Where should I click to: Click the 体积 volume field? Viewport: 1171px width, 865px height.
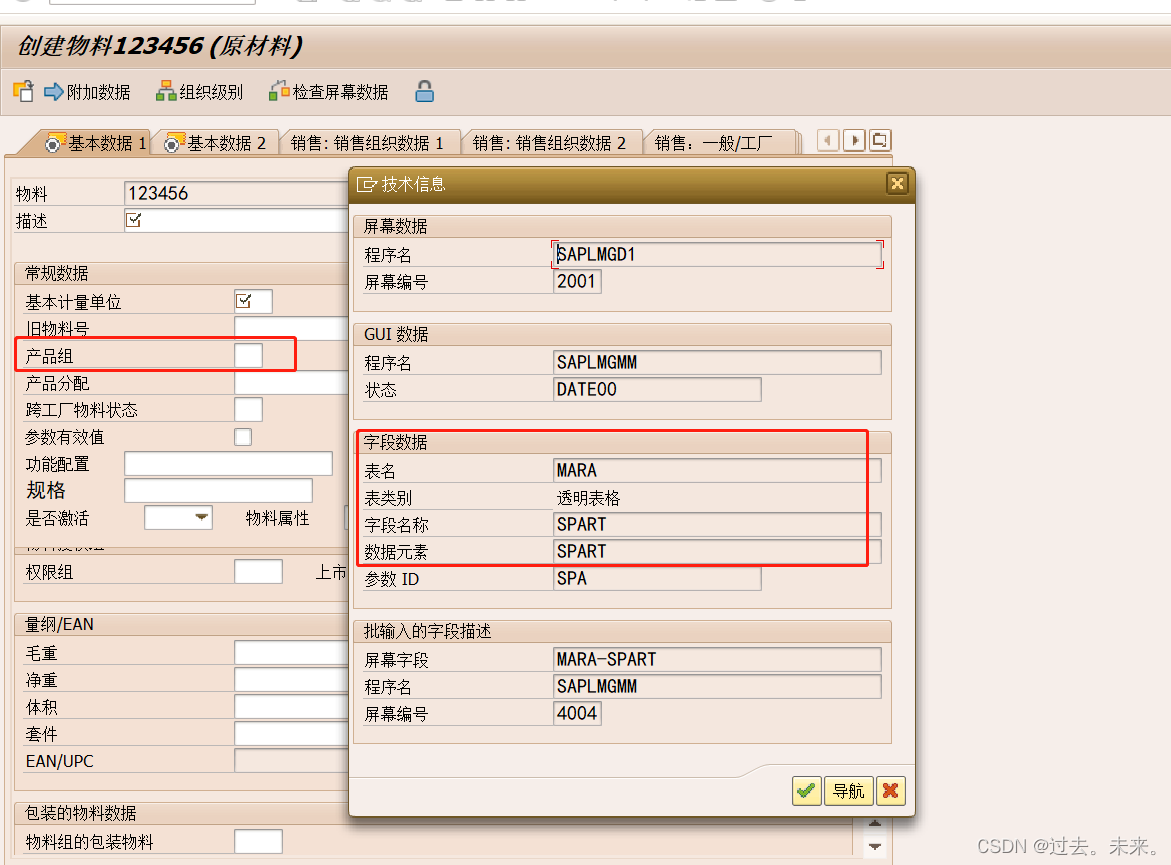click(291, 706)
